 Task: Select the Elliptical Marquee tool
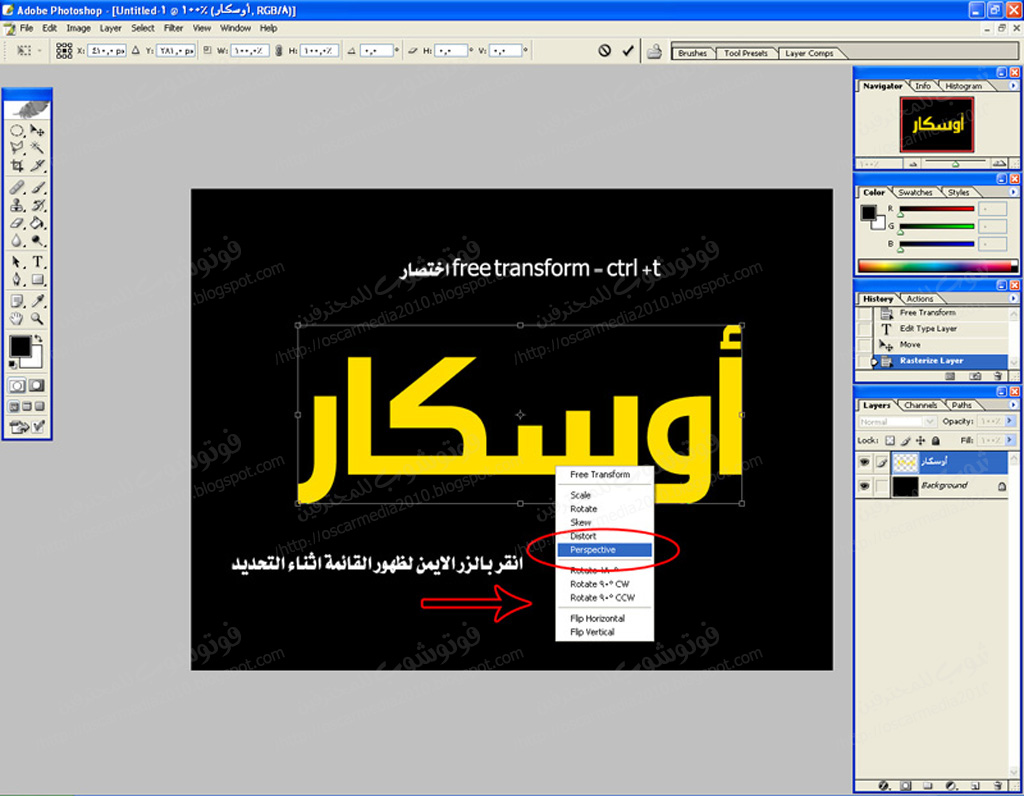(x=17, y=130)
